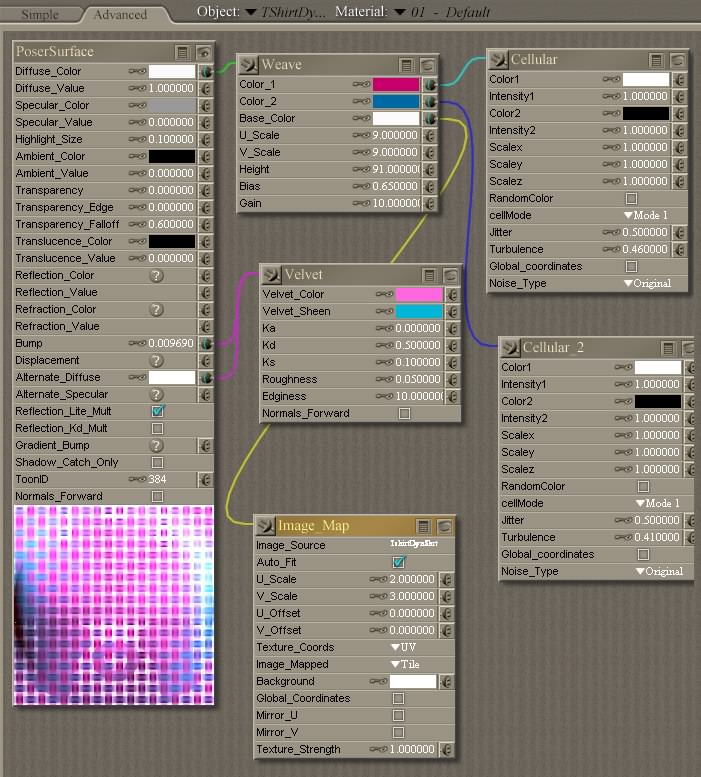Screen dimensions: 701x777
Task: Open the Material selector dropdown
Action: point(400,12)
